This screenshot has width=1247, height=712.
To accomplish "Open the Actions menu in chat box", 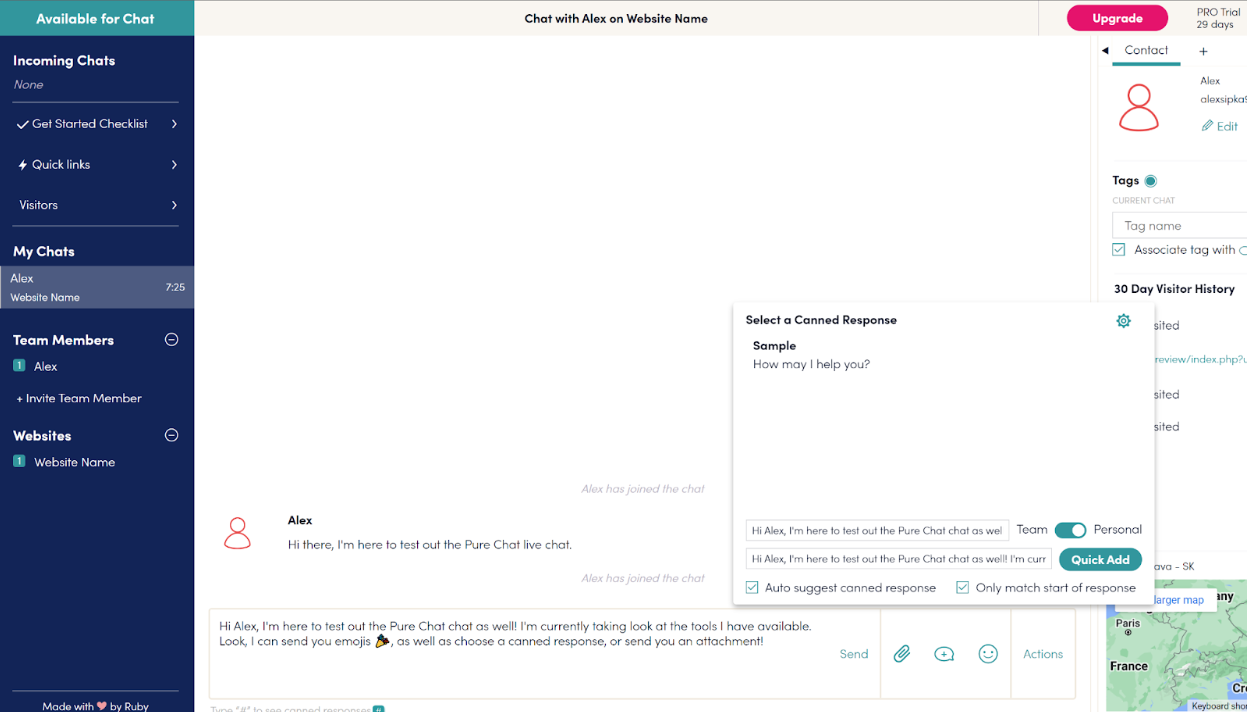I will 1042,654.
